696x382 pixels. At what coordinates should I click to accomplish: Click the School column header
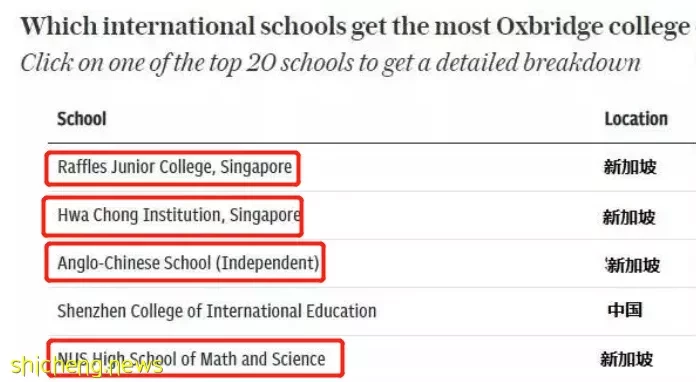click(82, 119)
